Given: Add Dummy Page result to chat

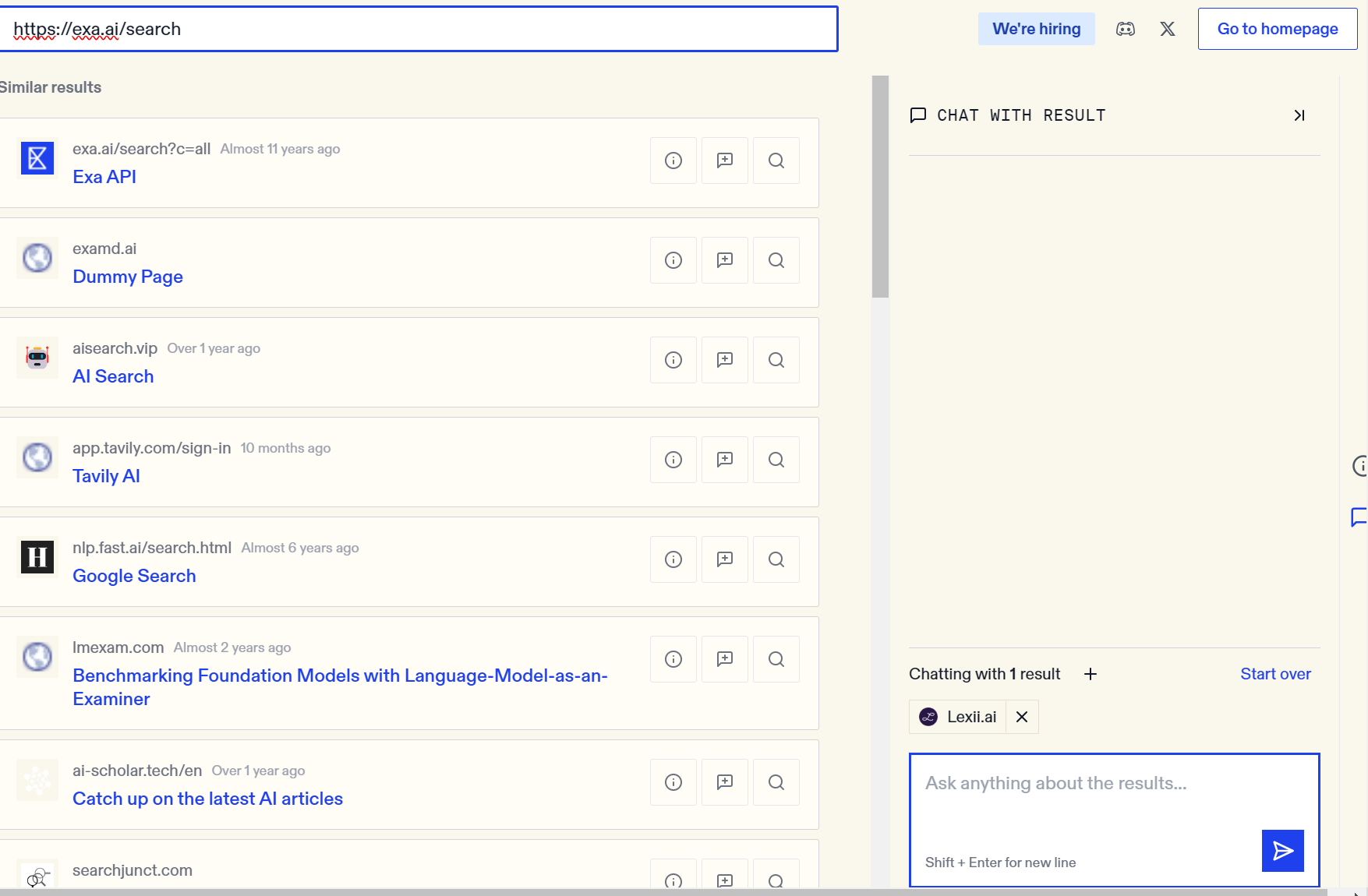Looking at the screenshot, I should point(725,260).
